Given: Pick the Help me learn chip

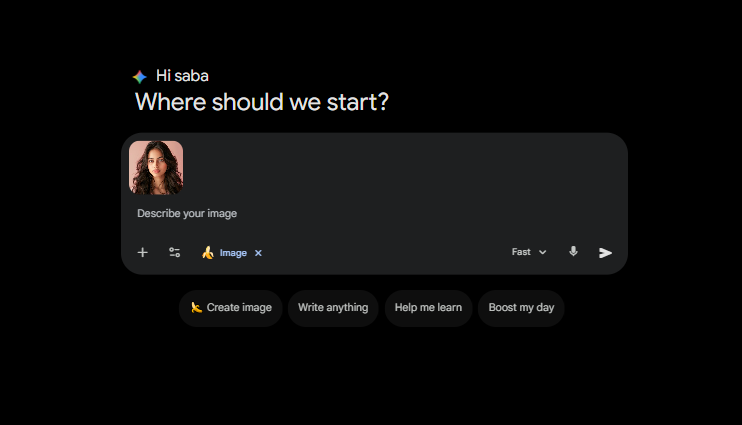Looking at the screenshot, I should 428,308.
